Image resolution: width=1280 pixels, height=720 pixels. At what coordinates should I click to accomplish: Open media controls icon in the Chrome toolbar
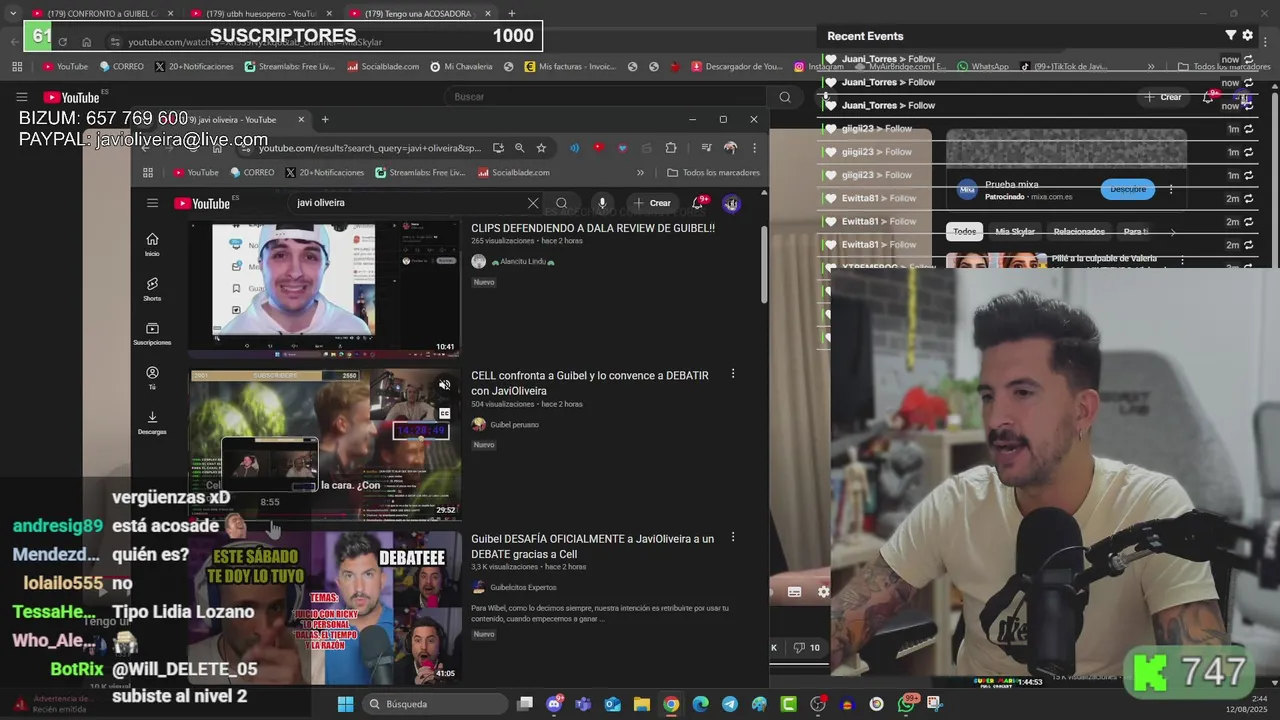click(706, 148)
